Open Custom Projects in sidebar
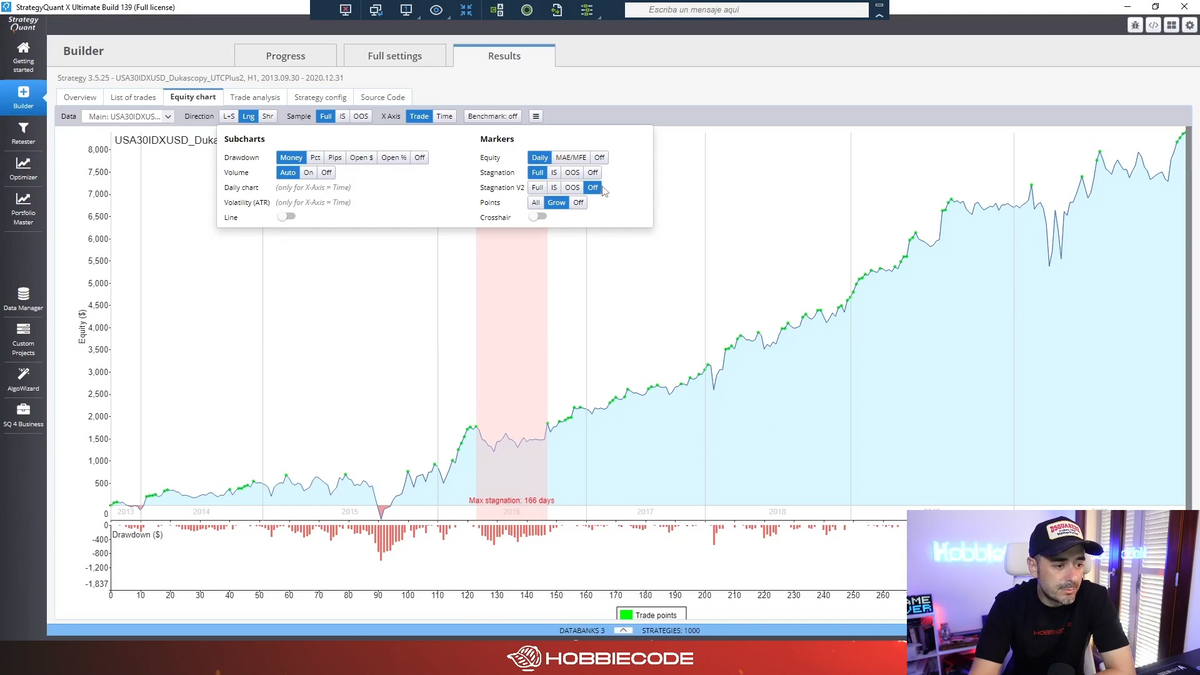Viewport: 1200px width, 675px height. (x=23, y=340)
